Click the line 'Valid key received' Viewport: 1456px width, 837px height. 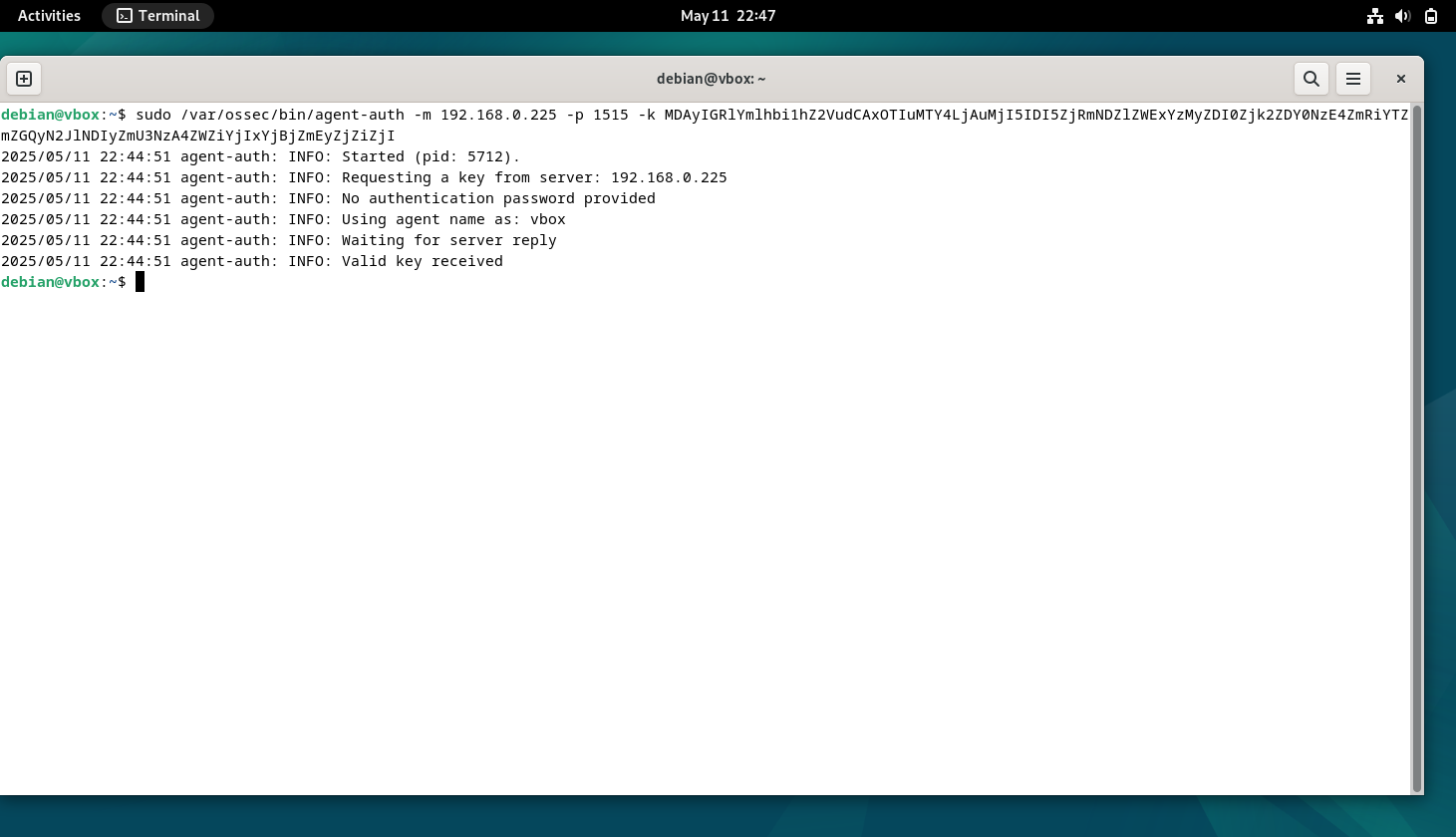coord(252,261)
